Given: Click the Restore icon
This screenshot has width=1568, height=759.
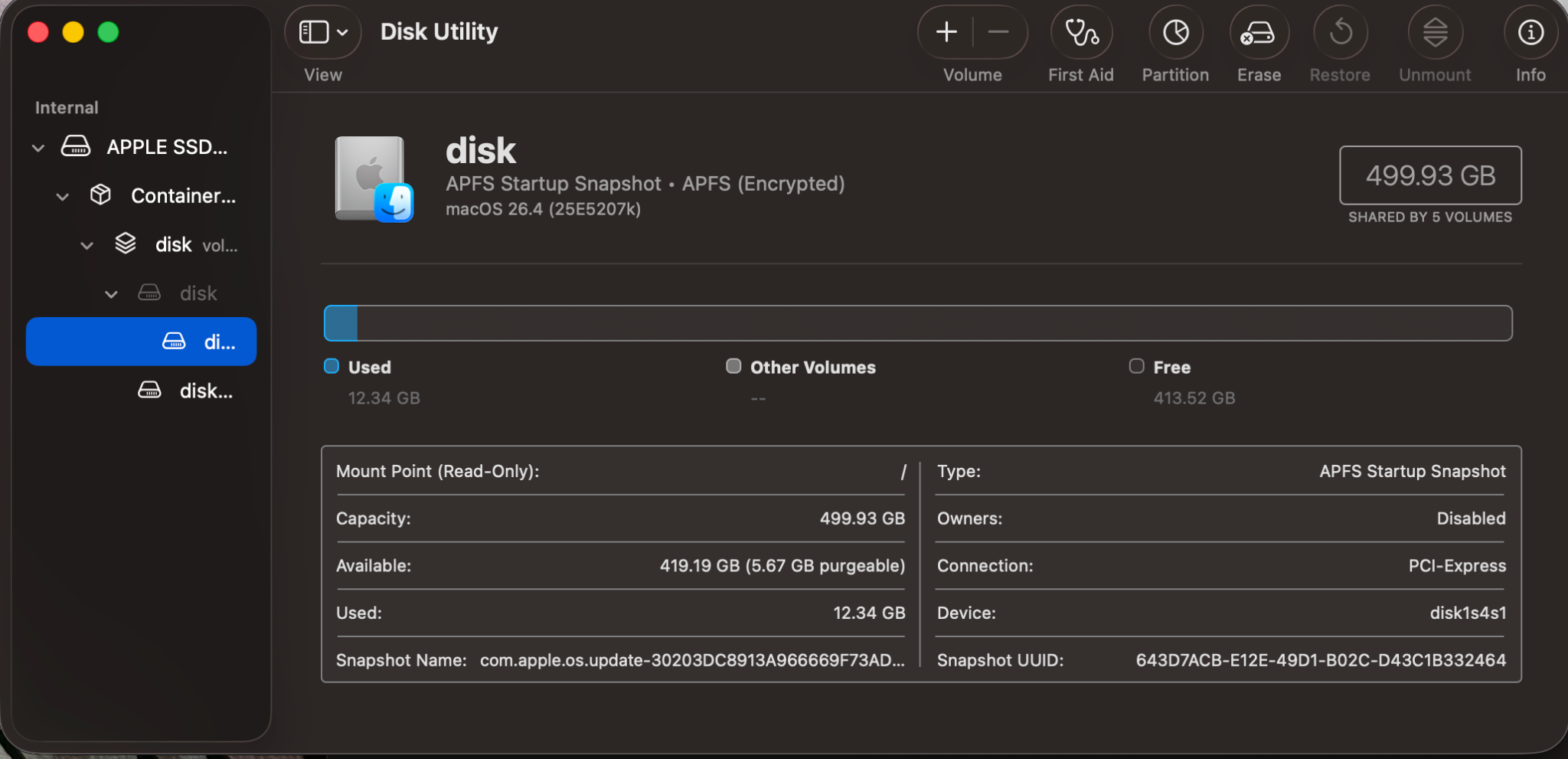Looking at the screenshot, I should coord(1340,33).
